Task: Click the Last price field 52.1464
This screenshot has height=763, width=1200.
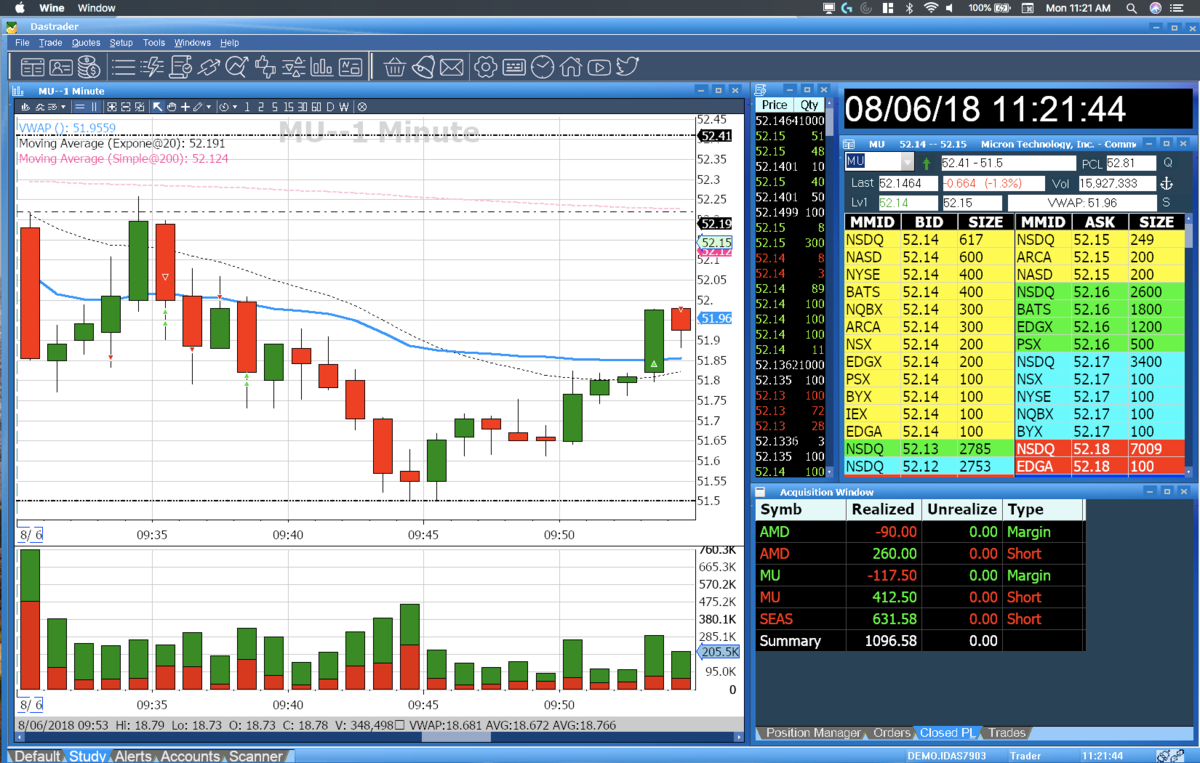Action: (x=908, y=184)
